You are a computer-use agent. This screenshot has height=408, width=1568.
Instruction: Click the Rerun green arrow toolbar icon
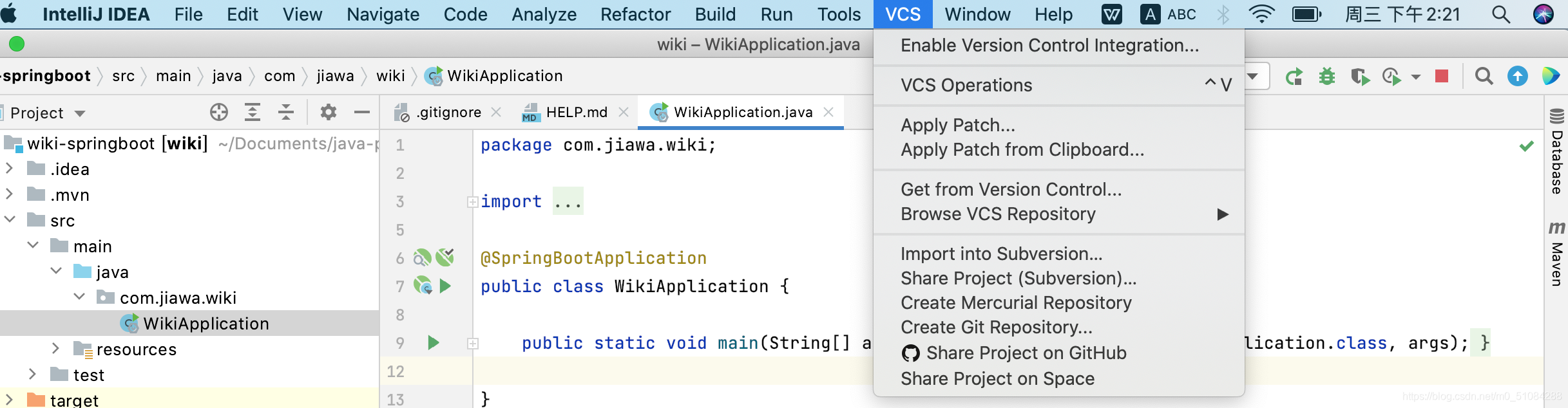click(x=1294, y=77)
